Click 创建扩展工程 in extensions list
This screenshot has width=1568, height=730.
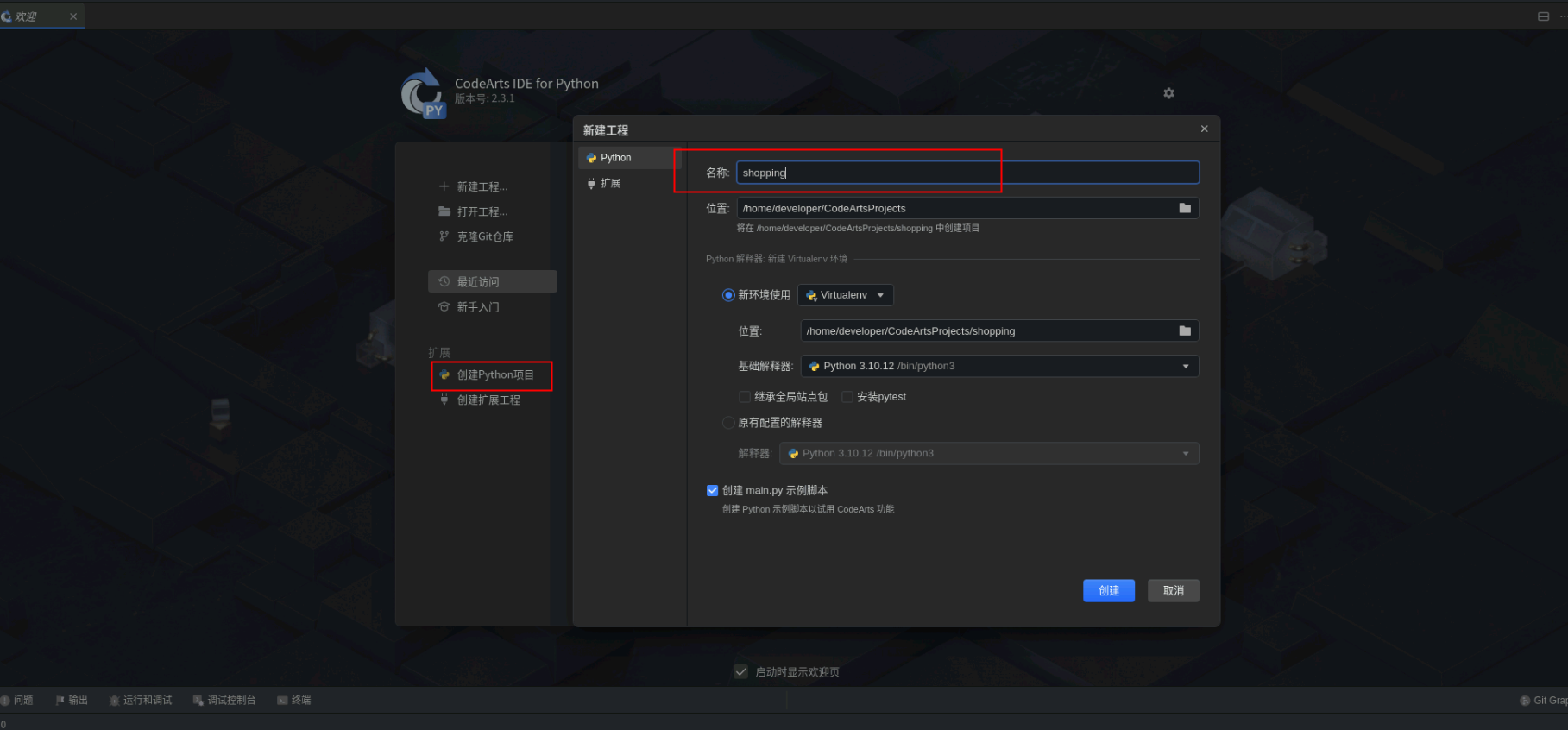coord(480,400)
